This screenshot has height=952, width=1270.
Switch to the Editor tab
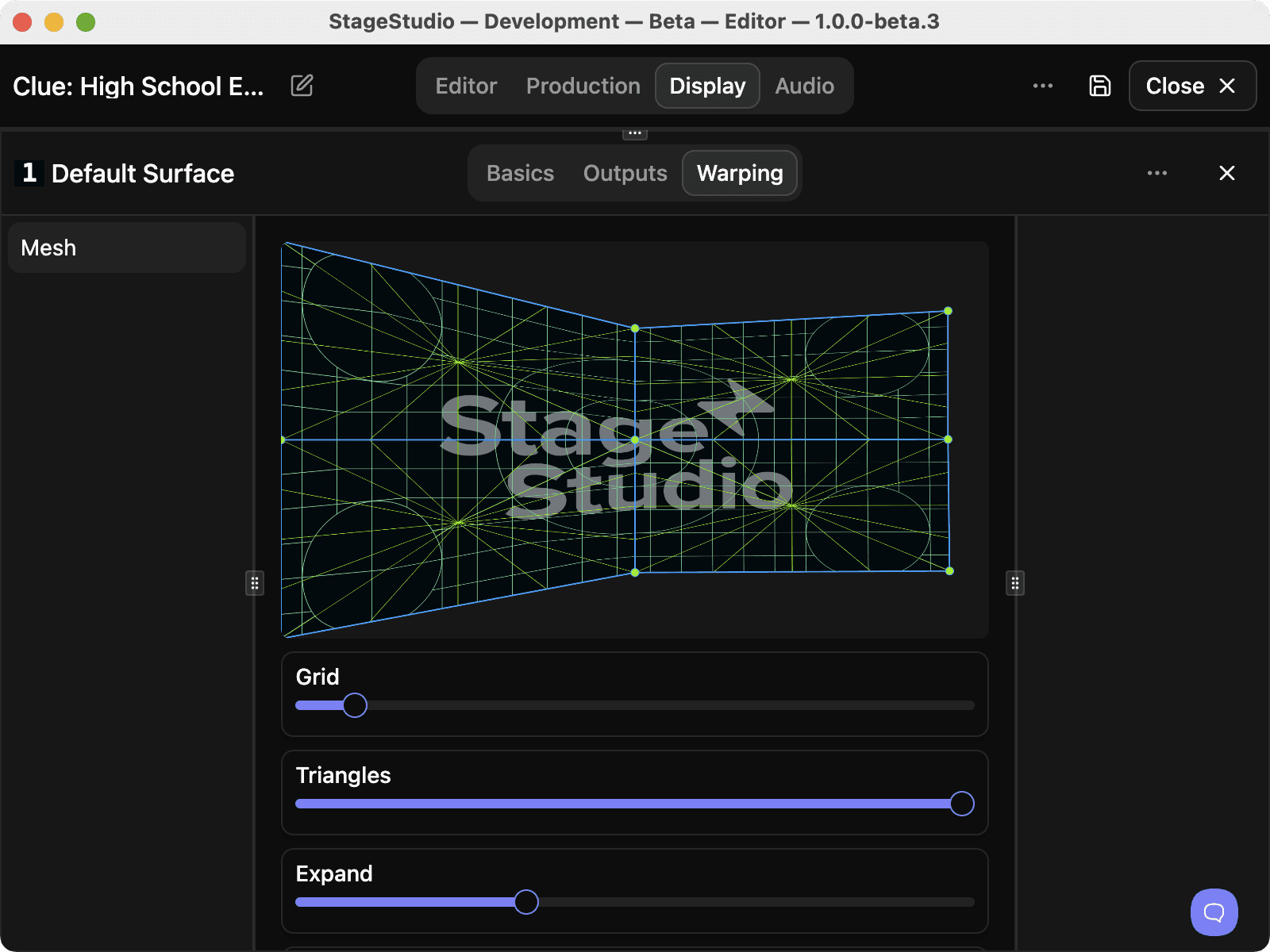(x=466, y=86)
